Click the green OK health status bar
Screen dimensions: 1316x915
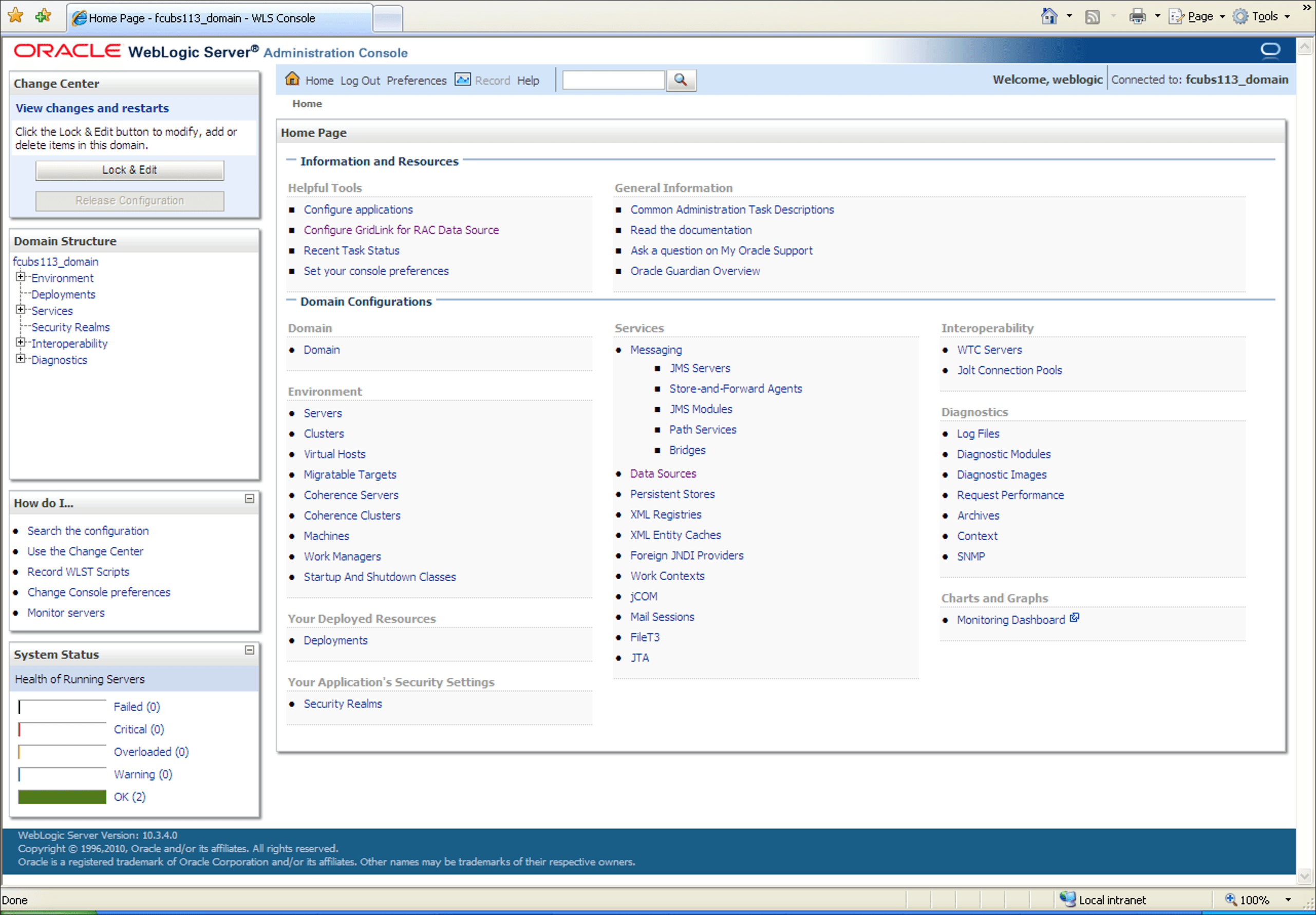tap(62, 797)
